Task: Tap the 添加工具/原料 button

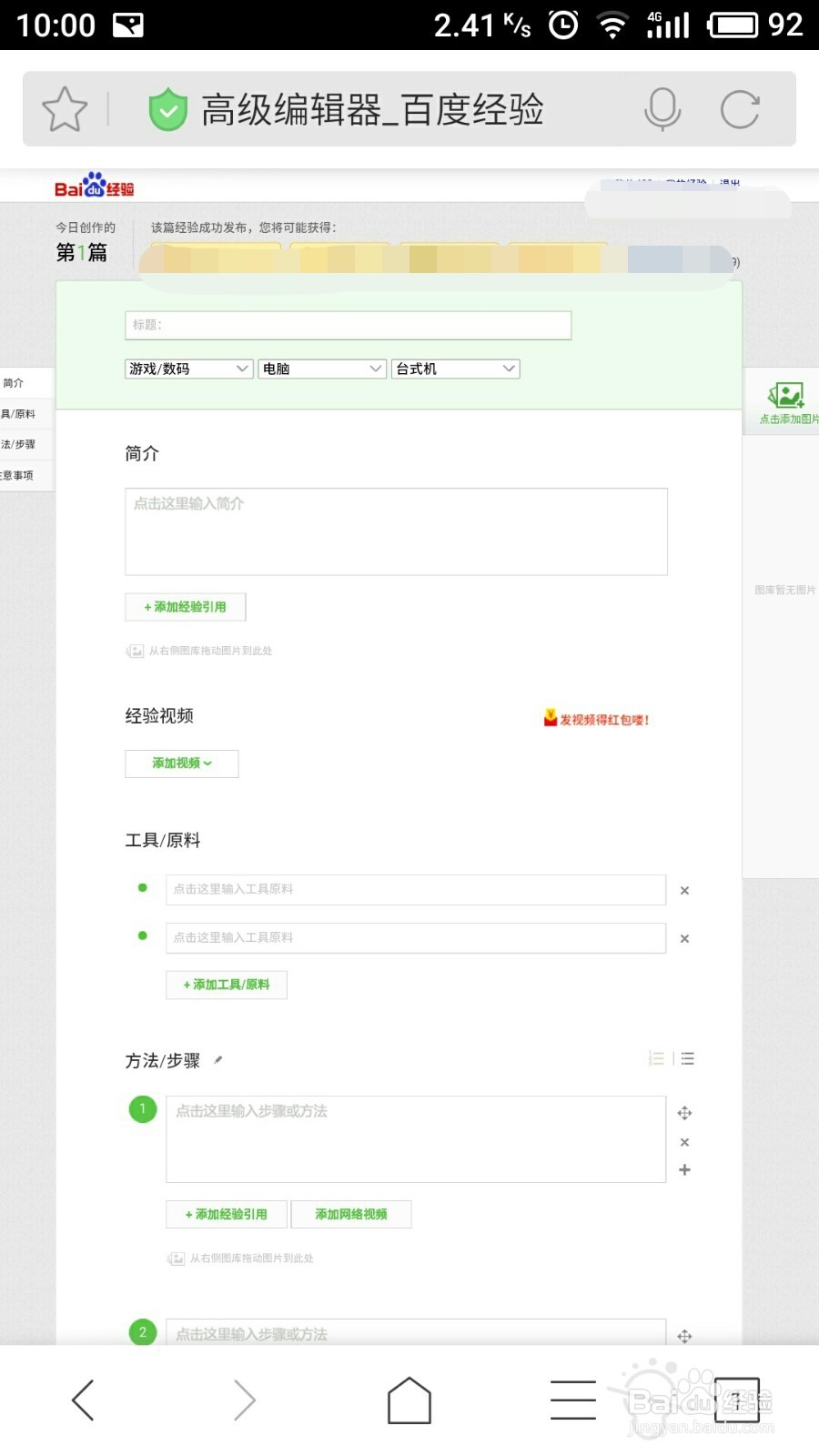Action: pos(227,985)
